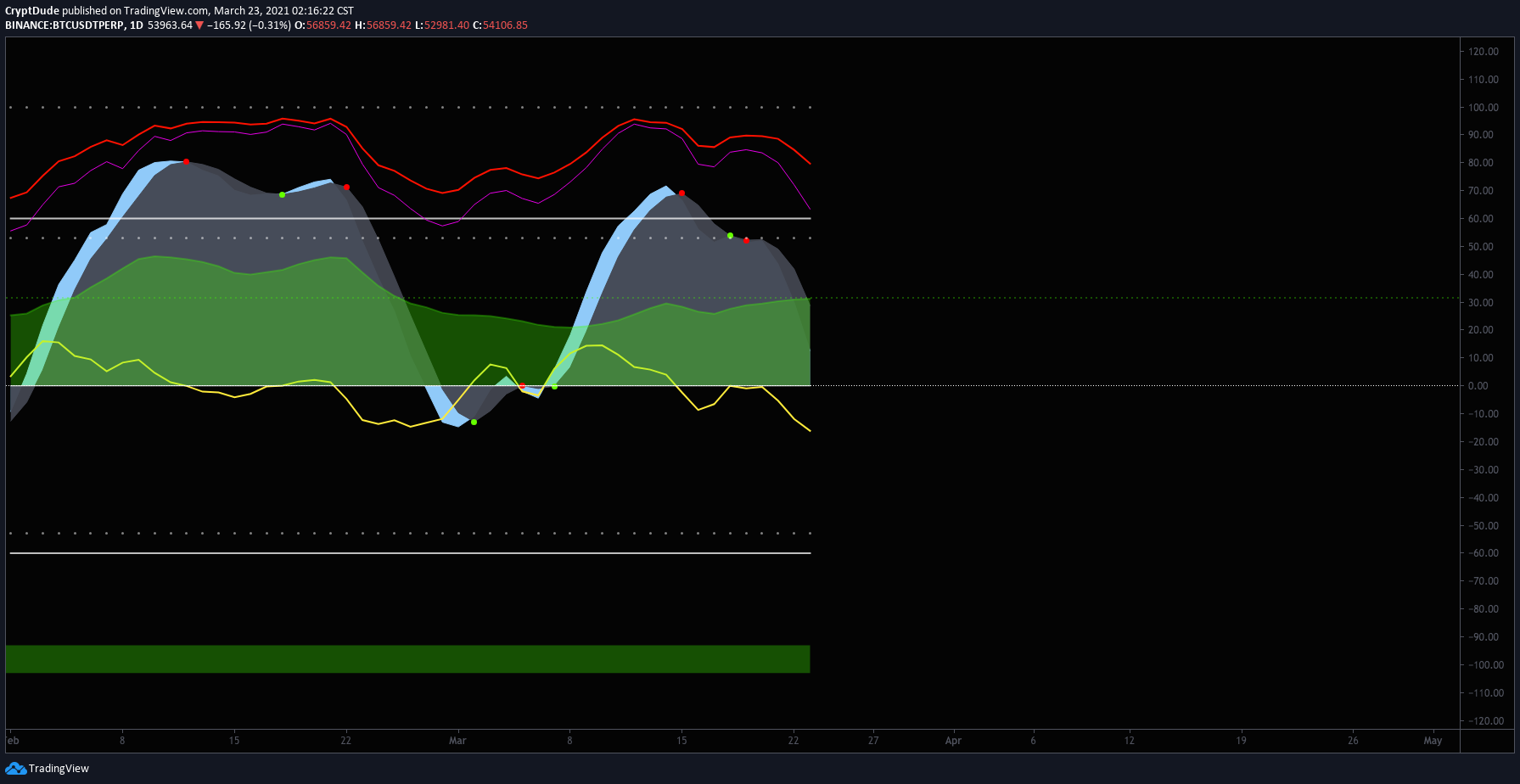
Task: Click the Apr label on the time axis
Action: [953, 741]
